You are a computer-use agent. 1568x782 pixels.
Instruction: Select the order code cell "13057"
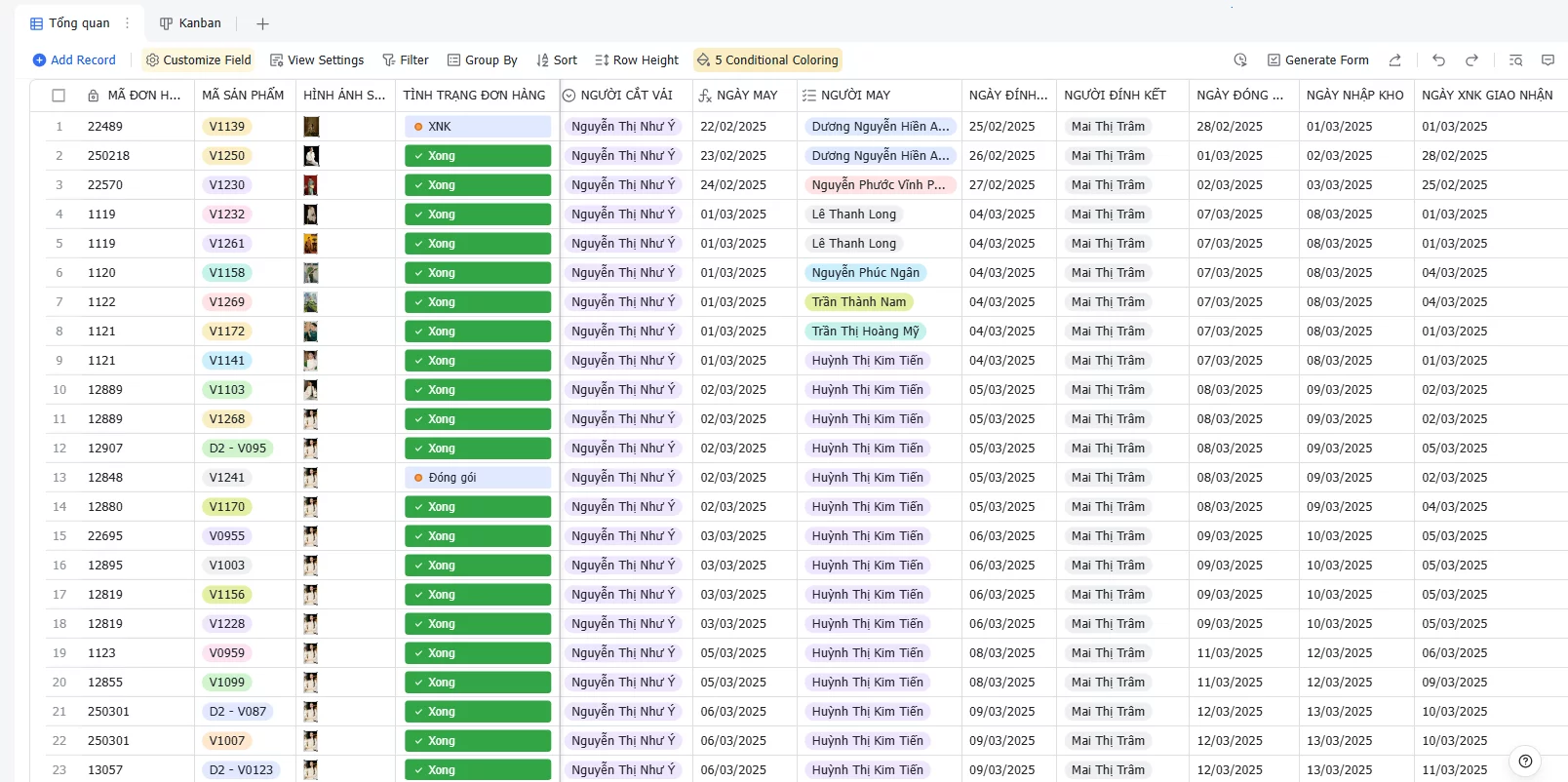click(137, 770)
